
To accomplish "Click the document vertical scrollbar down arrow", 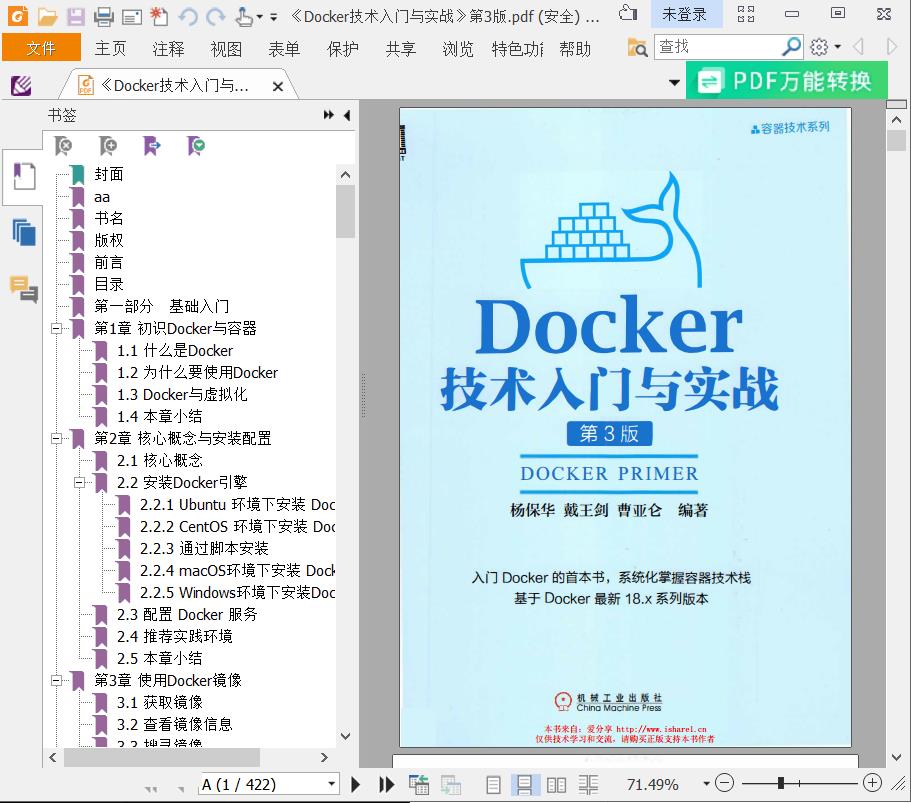I will pyautogui.click(x=896, y=757).
